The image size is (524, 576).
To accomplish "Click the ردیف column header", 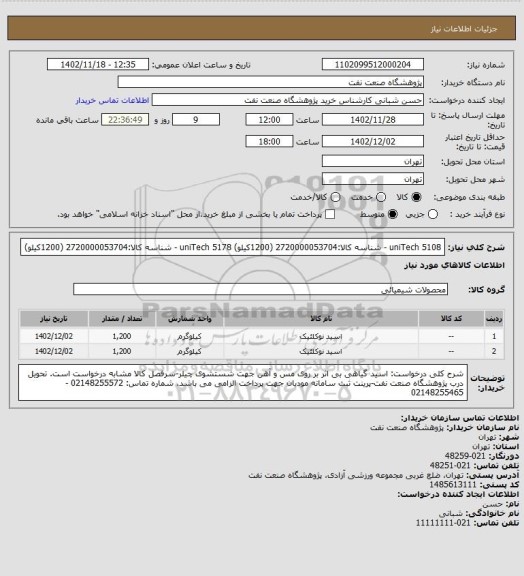I will coord(494,319).
